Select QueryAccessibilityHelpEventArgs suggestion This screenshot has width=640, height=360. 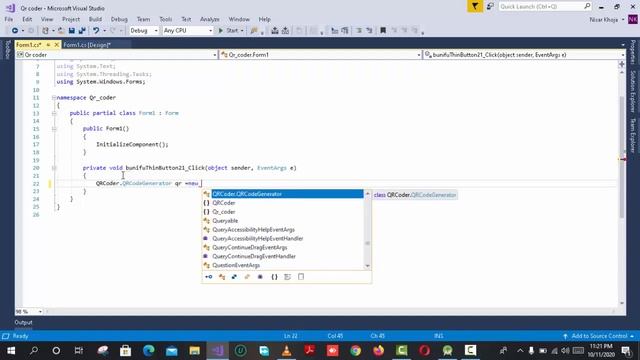pos(283,230)
